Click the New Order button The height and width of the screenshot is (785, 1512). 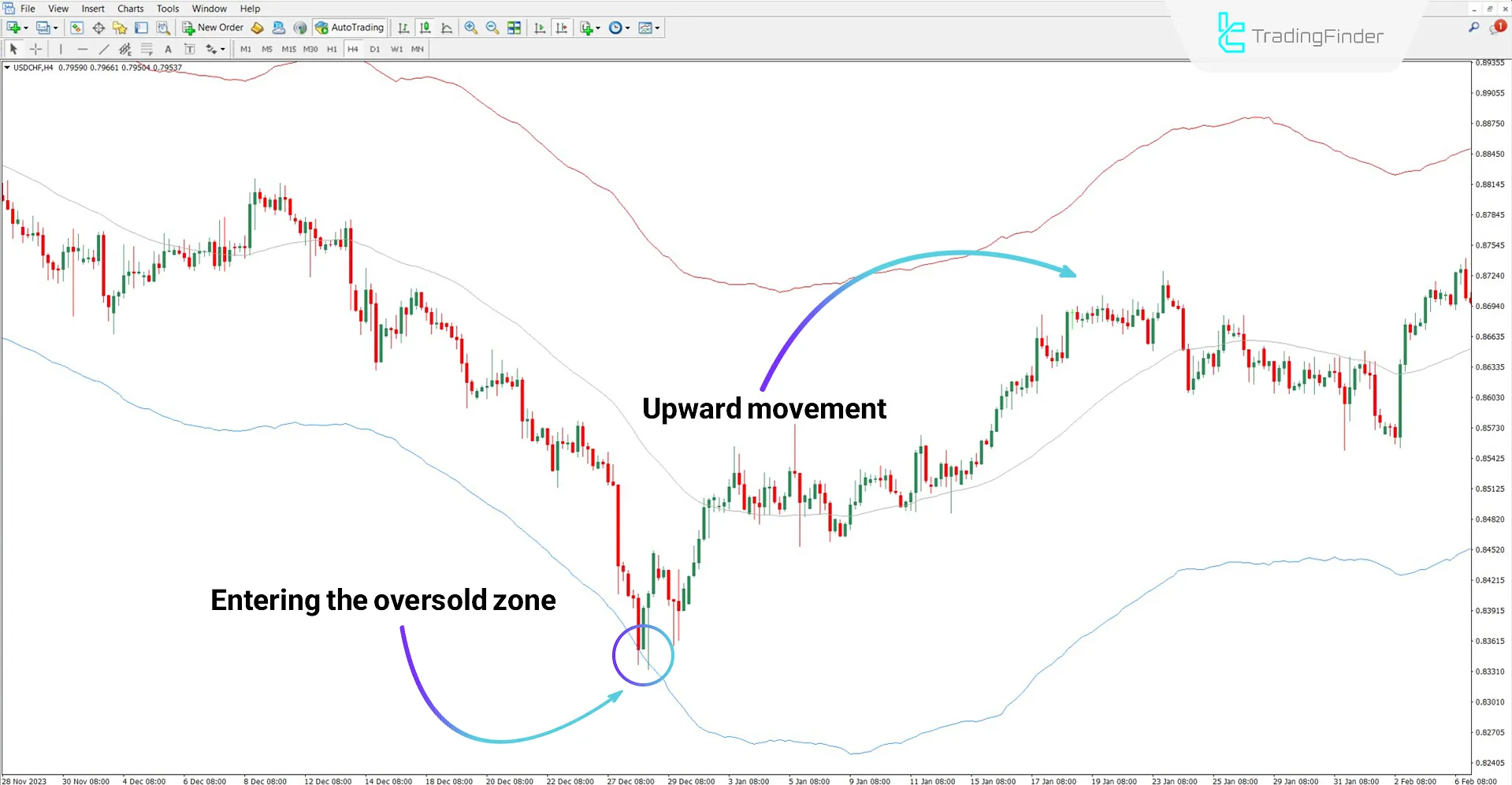213,28
